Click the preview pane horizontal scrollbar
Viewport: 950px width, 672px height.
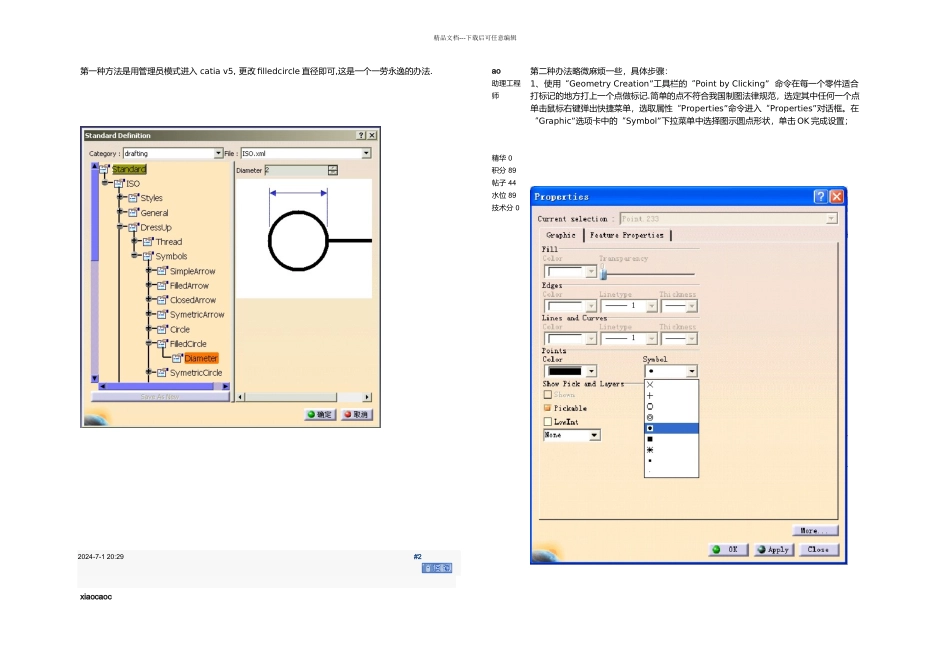304,397
